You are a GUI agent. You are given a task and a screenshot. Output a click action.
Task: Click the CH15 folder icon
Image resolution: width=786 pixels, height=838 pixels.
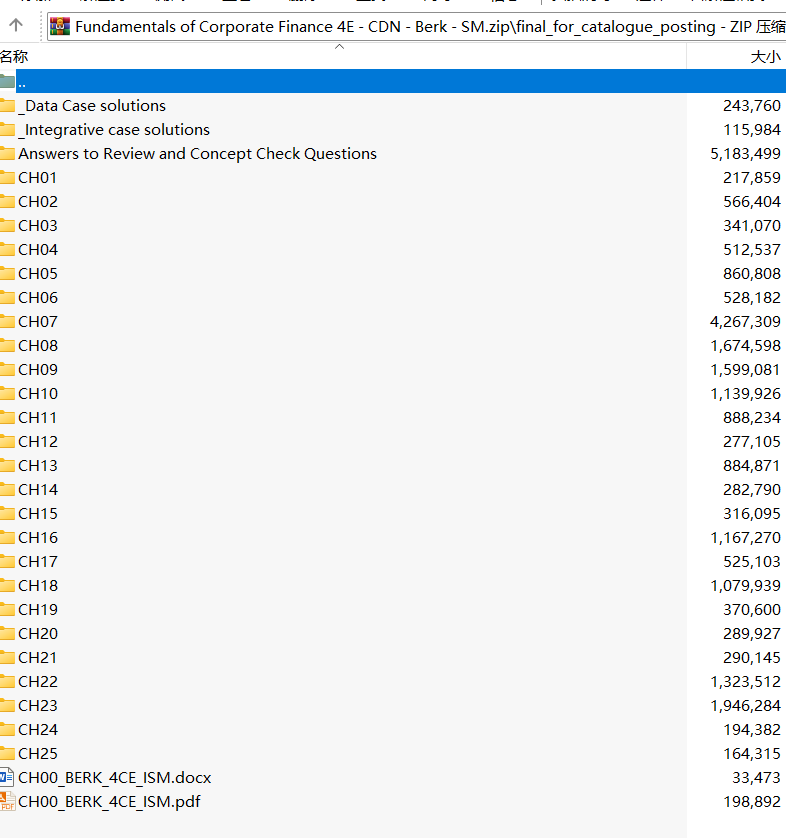pyautogui.click(x=7, y=514)
